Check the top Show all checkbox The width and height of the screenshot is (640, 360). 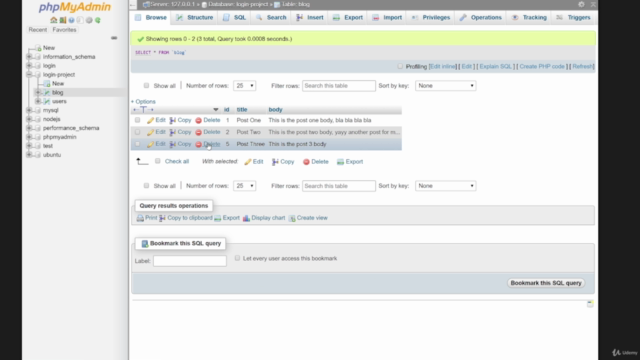pyautogui.click(x=146, y=86)
